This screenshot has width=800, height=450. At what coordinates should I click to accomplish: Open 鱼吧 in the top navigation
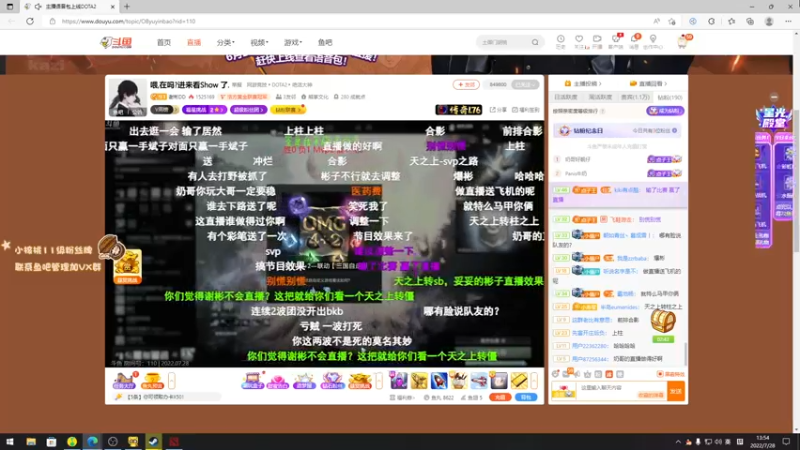pos(325,42)
